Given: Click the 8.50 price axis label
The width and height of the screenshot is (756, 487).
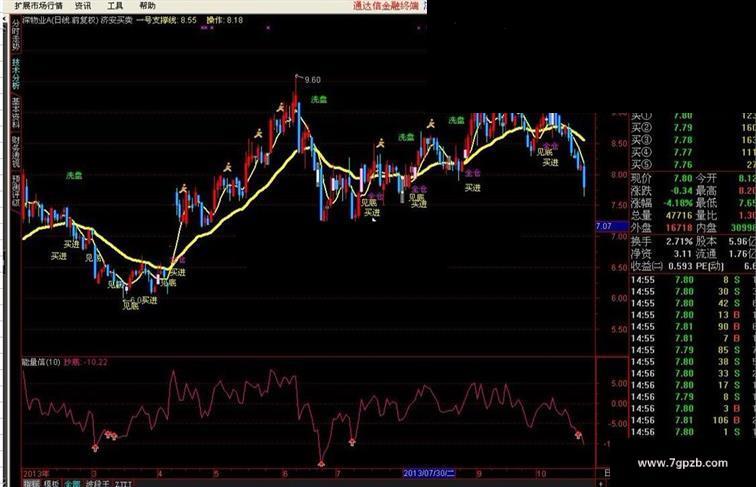Looking at the screenshot, I should 620,144.
